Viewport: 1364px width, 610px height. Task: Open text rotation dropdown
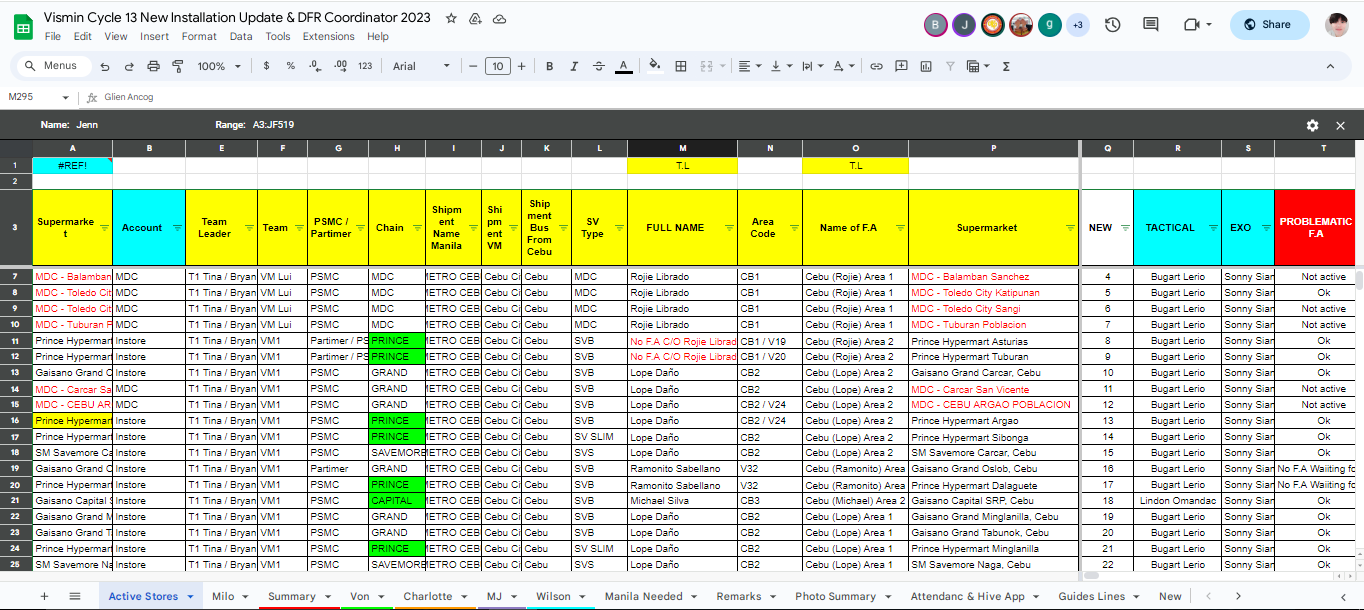845,66
